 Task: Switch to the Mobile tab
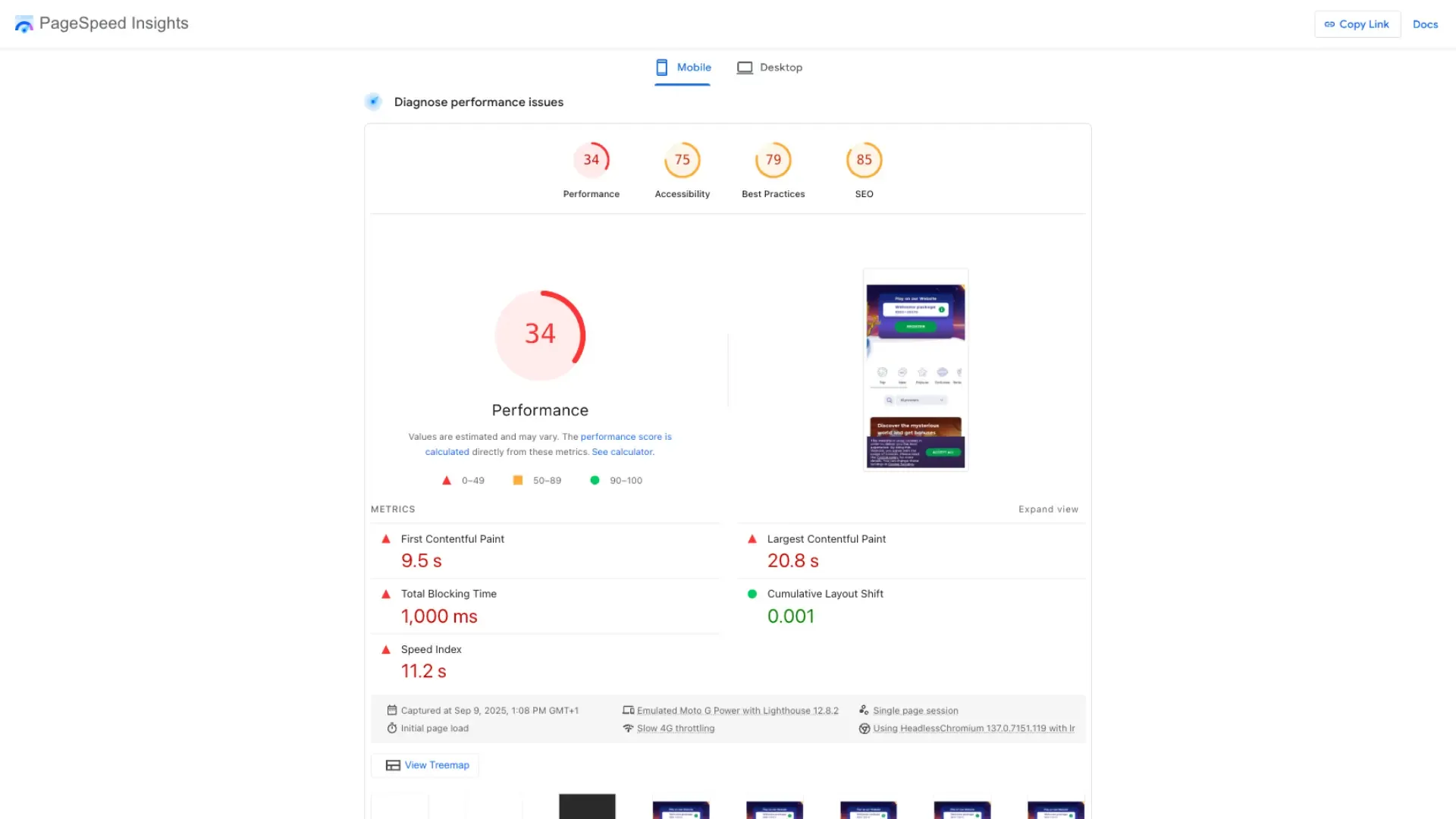[682, 67]
